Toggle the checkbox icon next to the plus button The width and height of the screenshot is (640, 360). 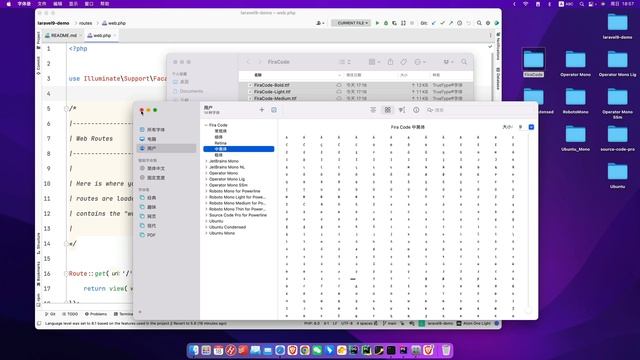(x=274, y=110)
